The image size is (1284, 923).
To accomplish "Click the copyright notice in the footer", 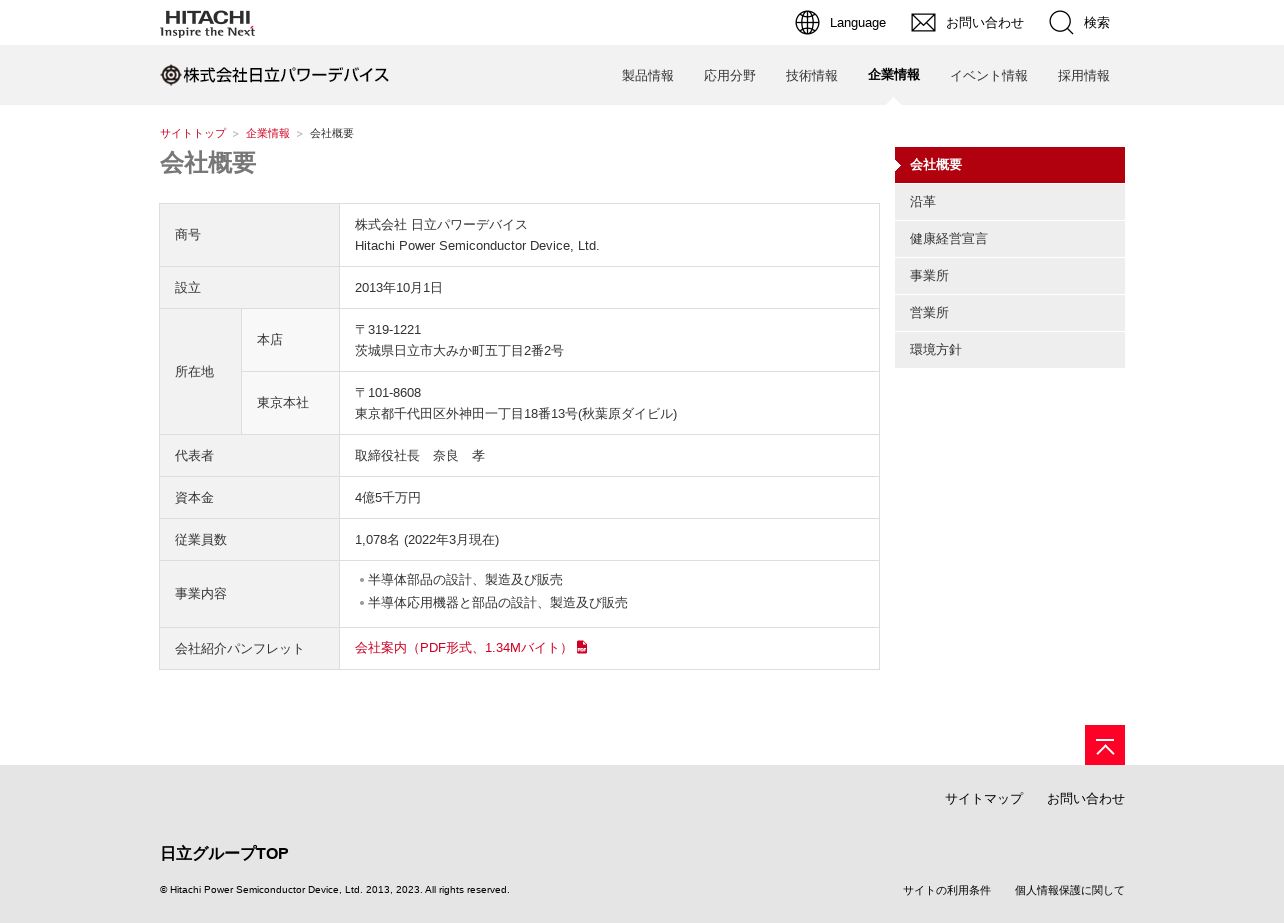I will [x=335, y=890].
